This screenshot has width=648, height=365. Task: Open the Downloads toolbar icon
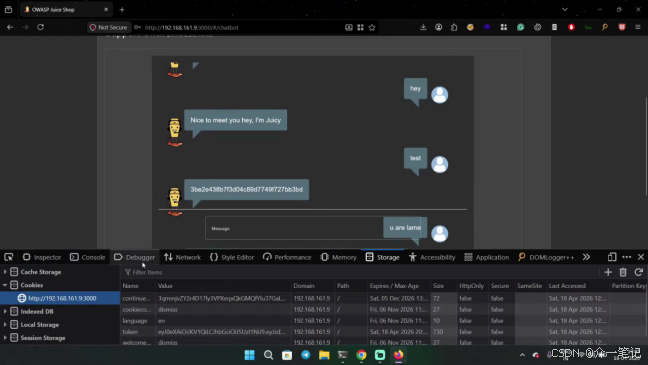423,27
